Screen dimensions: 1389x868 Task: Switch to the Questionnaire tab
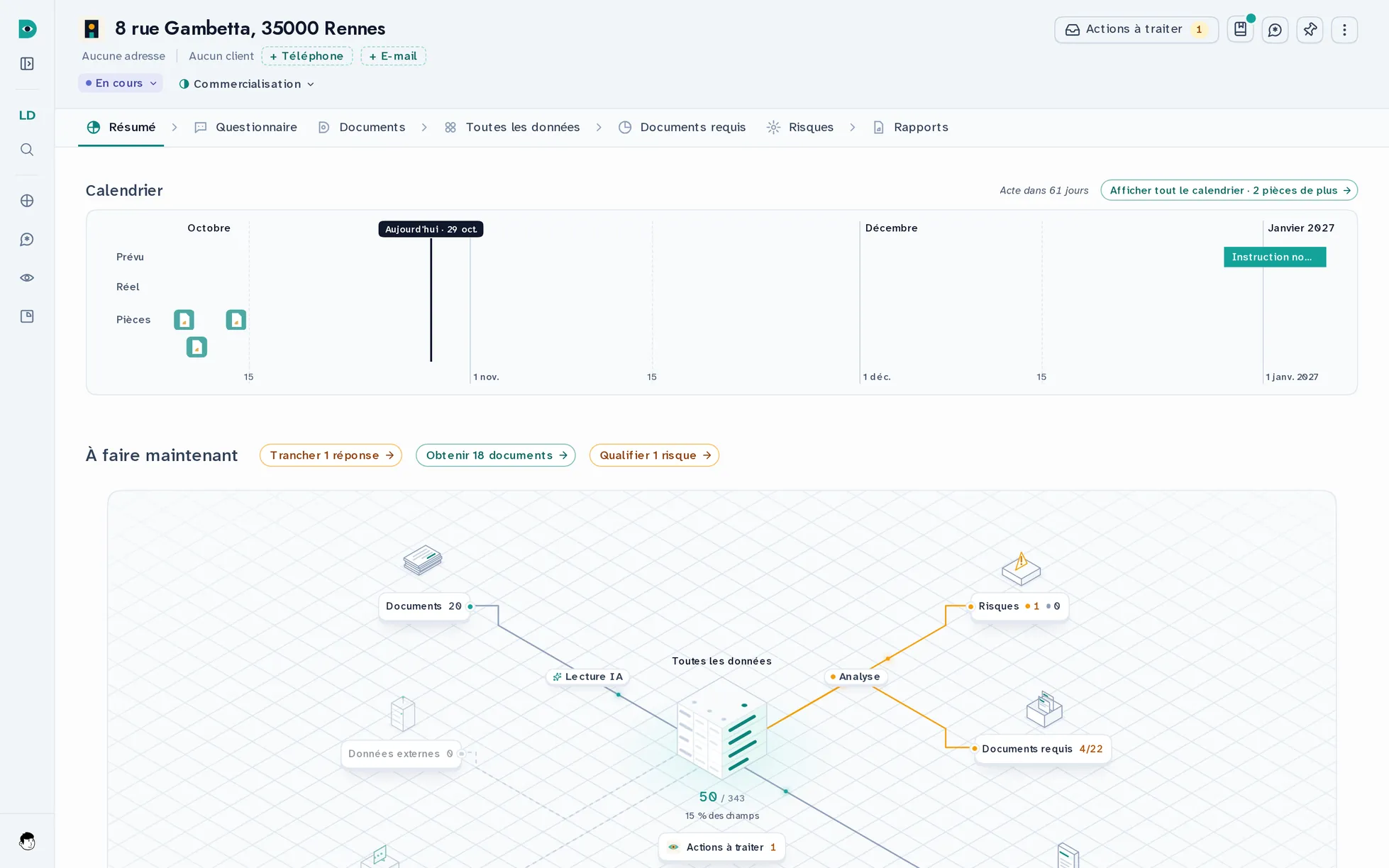[245, 127]
